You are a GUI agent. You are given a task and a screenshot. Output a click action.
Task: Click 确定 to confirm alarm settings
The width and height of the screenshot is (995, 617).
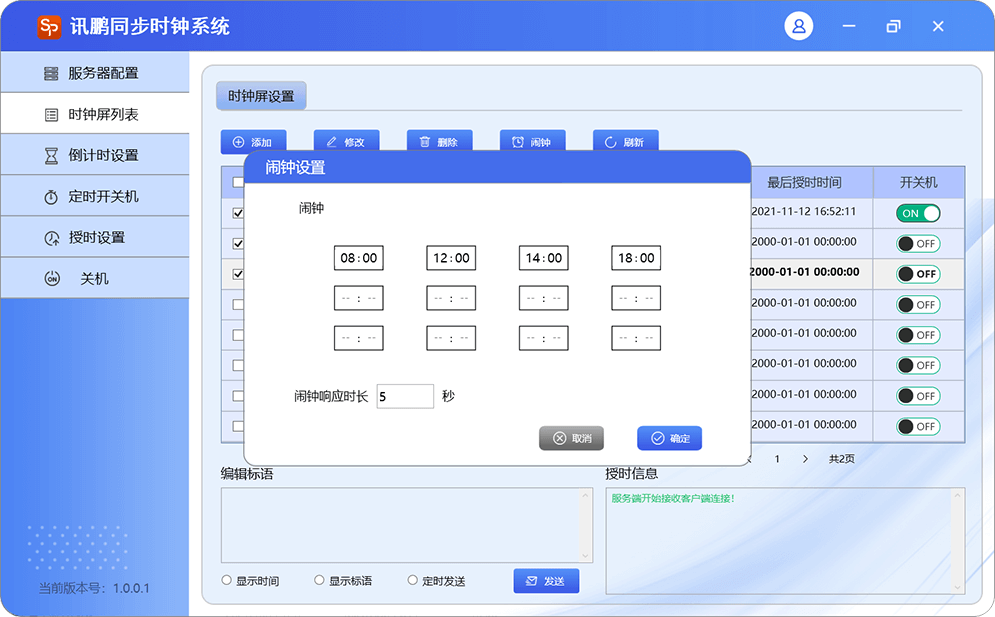pyautogui.click(x=669, y=438)
